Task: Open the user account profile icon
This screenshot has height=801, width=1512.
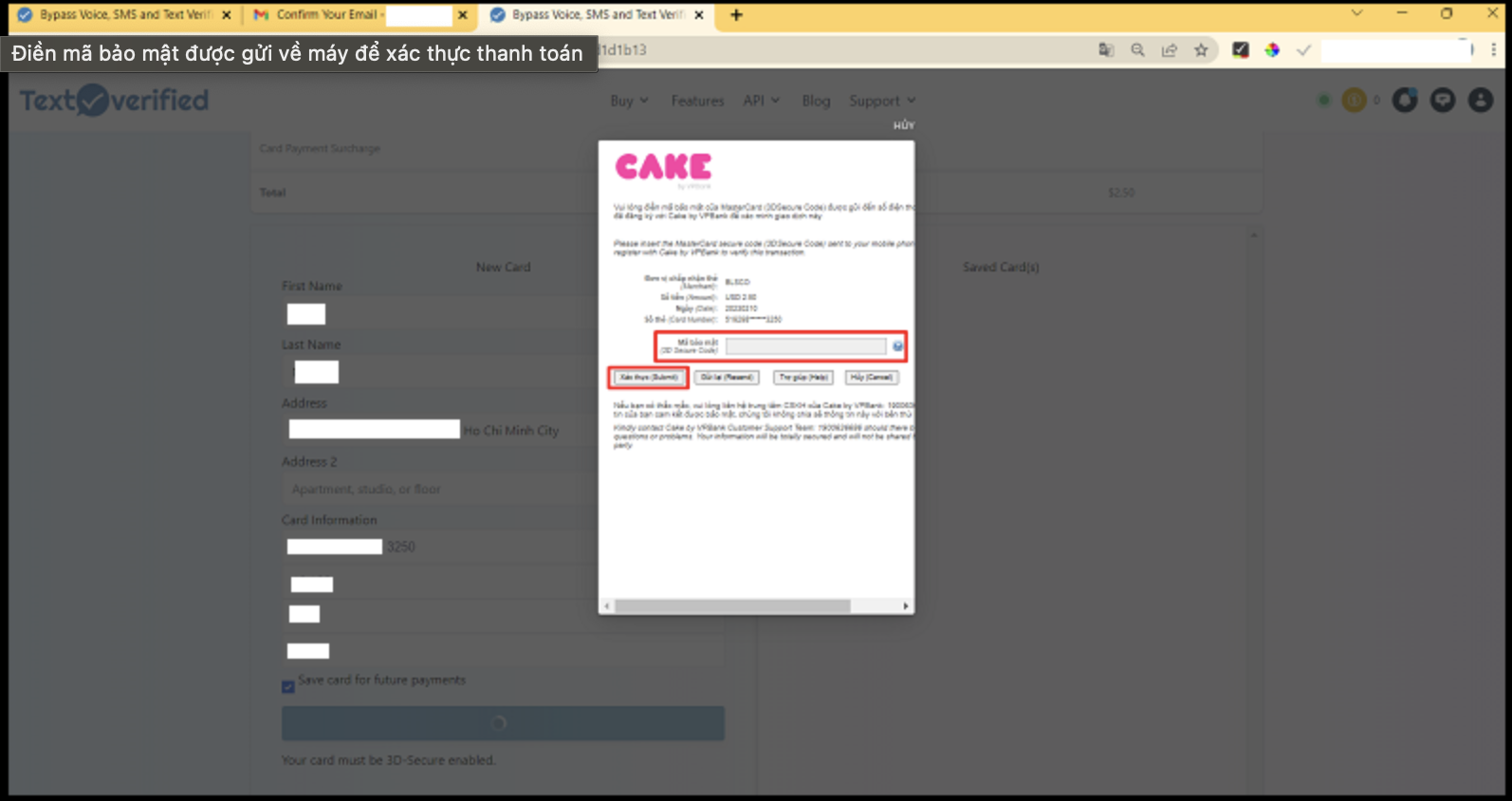Action: click(1480, 100)
